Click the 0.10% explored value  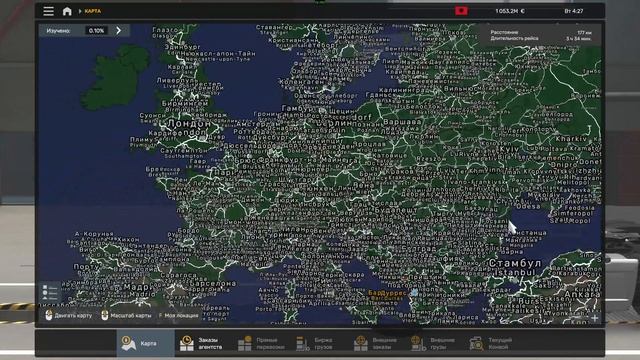96,31
